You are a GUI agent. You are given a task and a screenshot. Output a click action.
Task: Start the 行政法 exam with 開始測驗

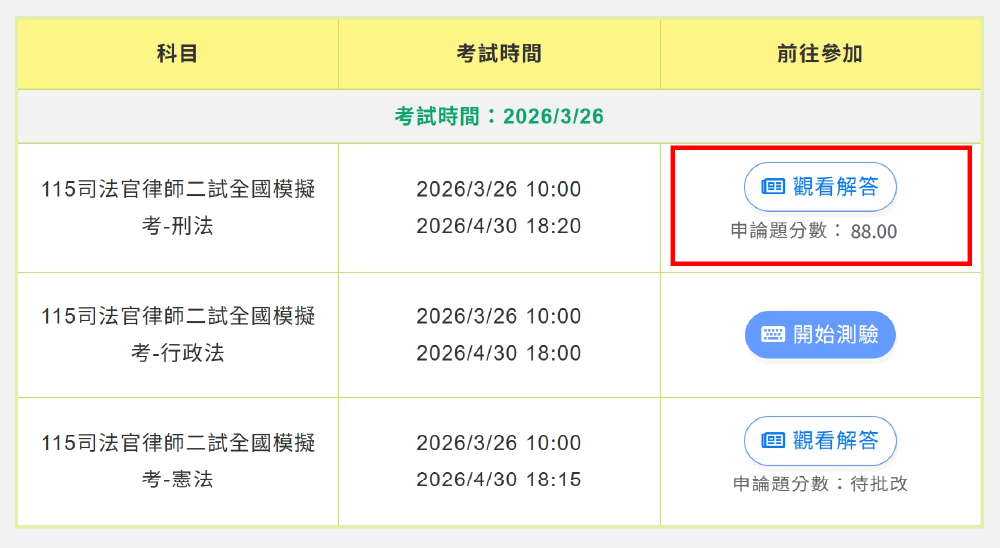(820, 335)
